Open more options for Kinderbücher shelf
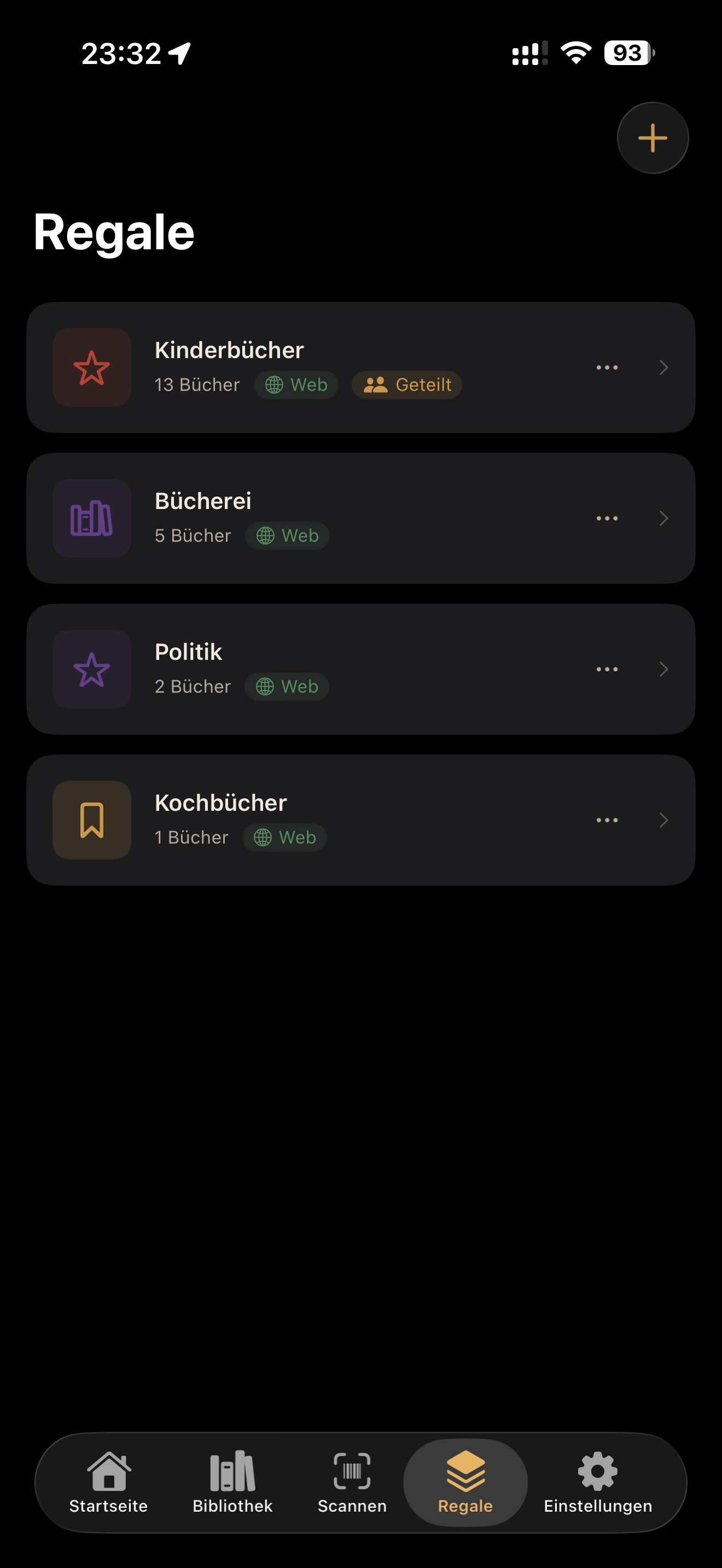Viewport: 722px width, 1568px height. (x=607, y=367)
